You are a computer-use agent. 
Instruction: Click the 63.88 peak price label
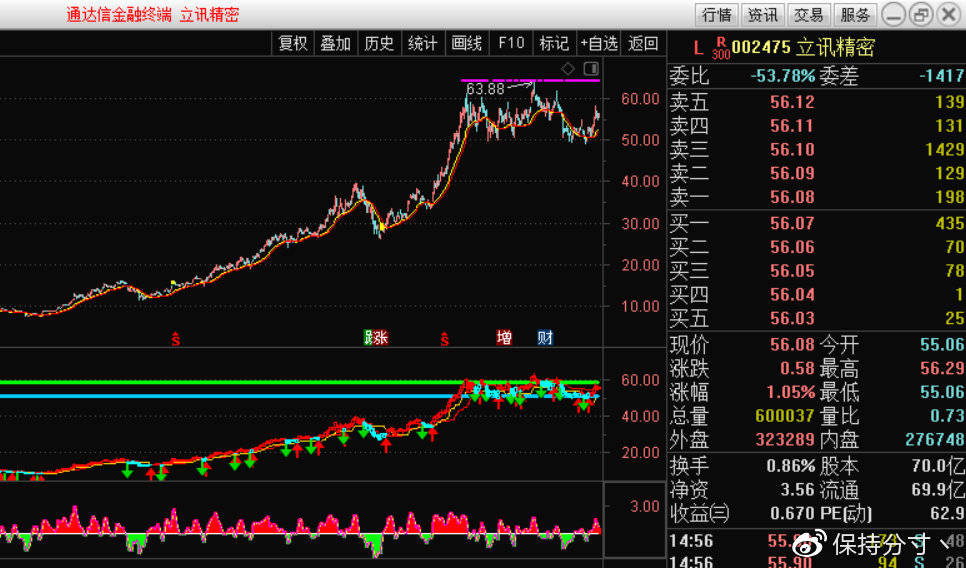click(485, 89)
